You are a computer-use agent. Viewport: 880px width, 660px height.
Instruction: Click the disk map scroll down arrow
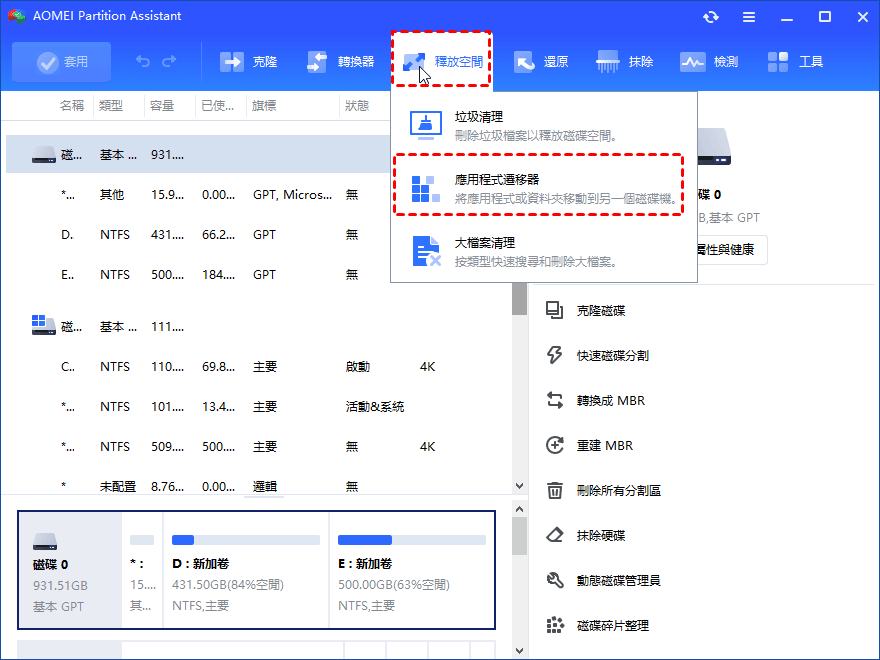coord(519,651)
